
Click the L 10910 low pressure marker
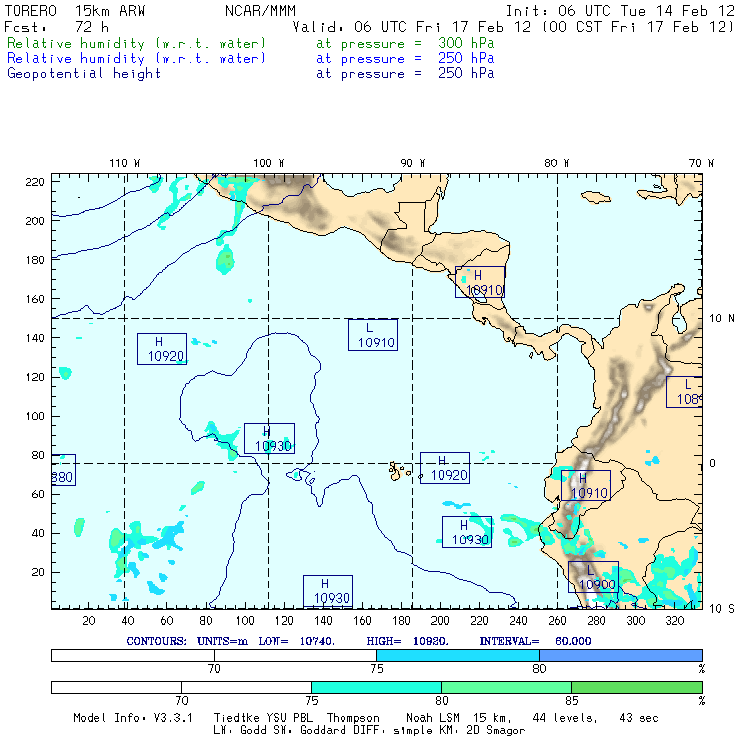tap(372, 335)
